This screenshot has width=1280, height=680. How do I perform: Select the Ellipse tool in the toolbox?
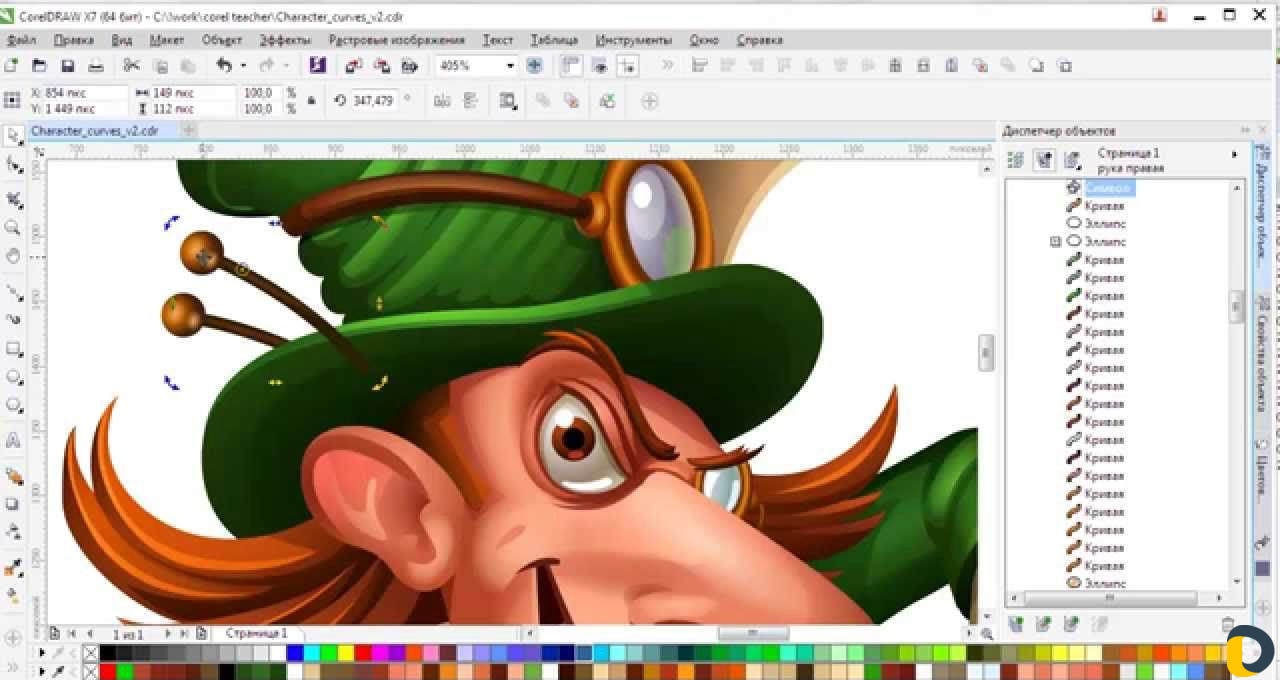coord(13,377)
